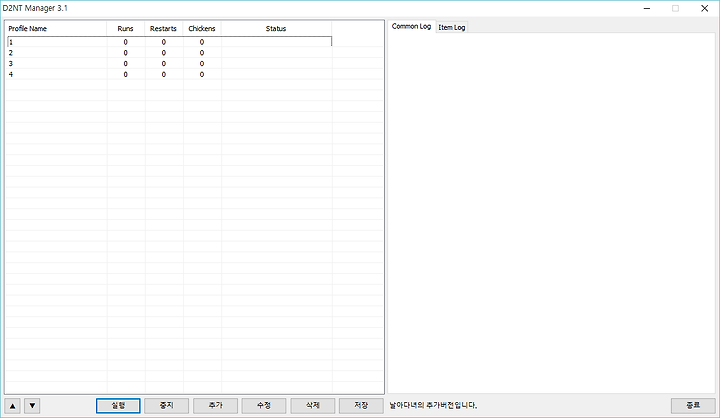Click the 중지 (stop) button
Viewport: 720px width, 418px height.
pos(166,406)
